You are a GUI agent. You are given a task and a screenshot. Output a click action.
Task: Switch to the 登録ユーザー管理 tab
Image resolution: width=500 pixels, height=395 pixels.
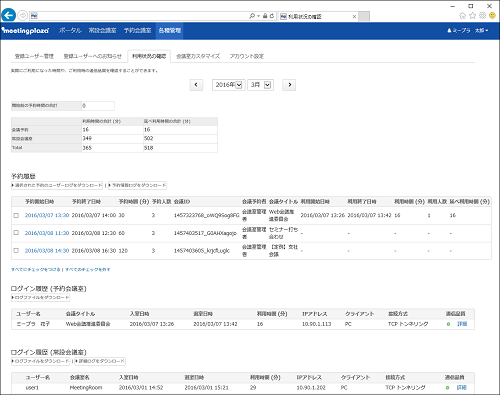[x=34, y=56]
